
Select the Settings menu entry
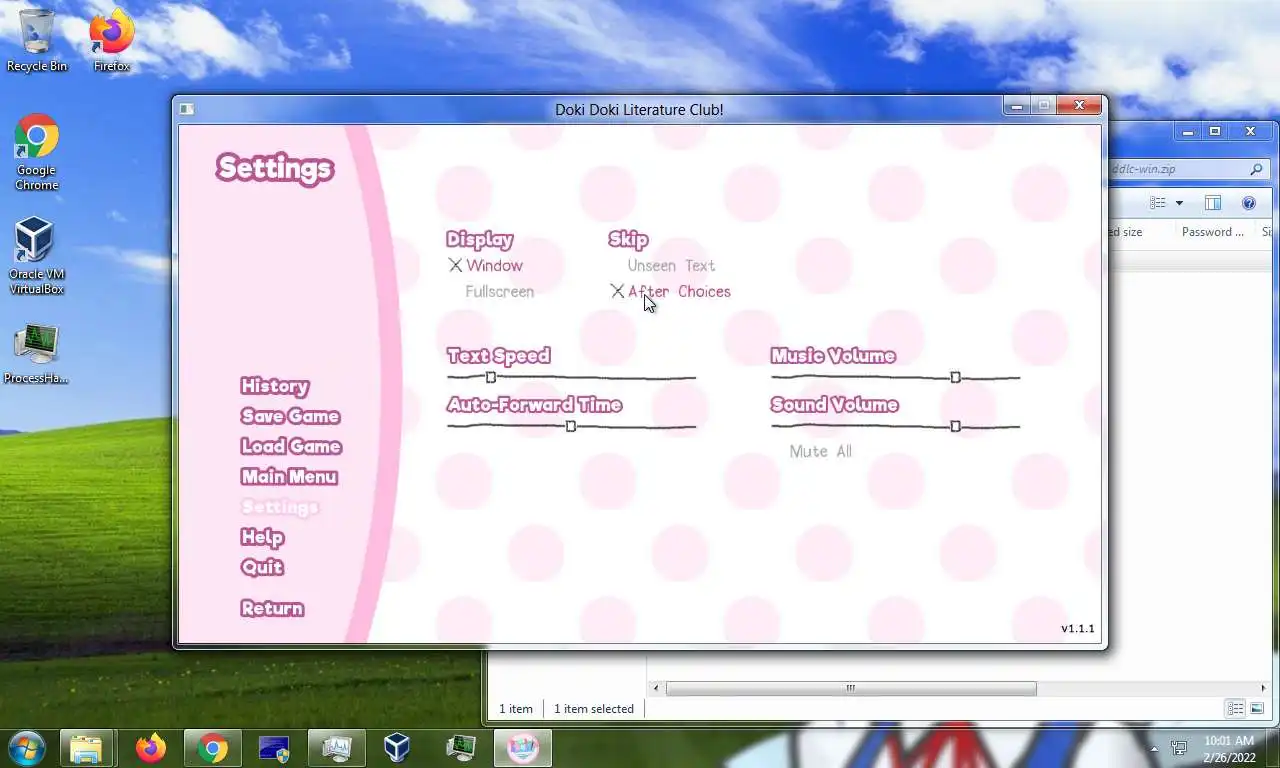pos(280,507)
